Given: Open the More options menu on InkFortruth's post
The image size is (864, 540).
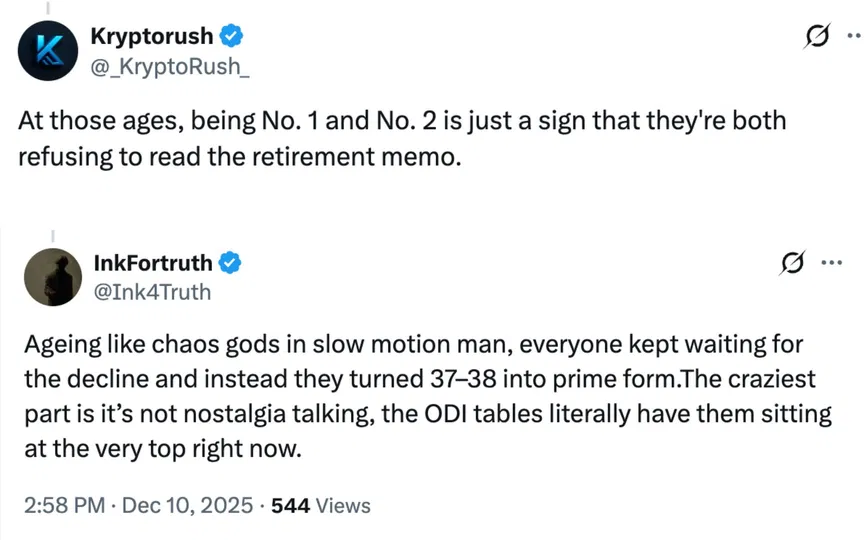Looking at the screenshot, I should pyautogui.click(x=831, y=264).
